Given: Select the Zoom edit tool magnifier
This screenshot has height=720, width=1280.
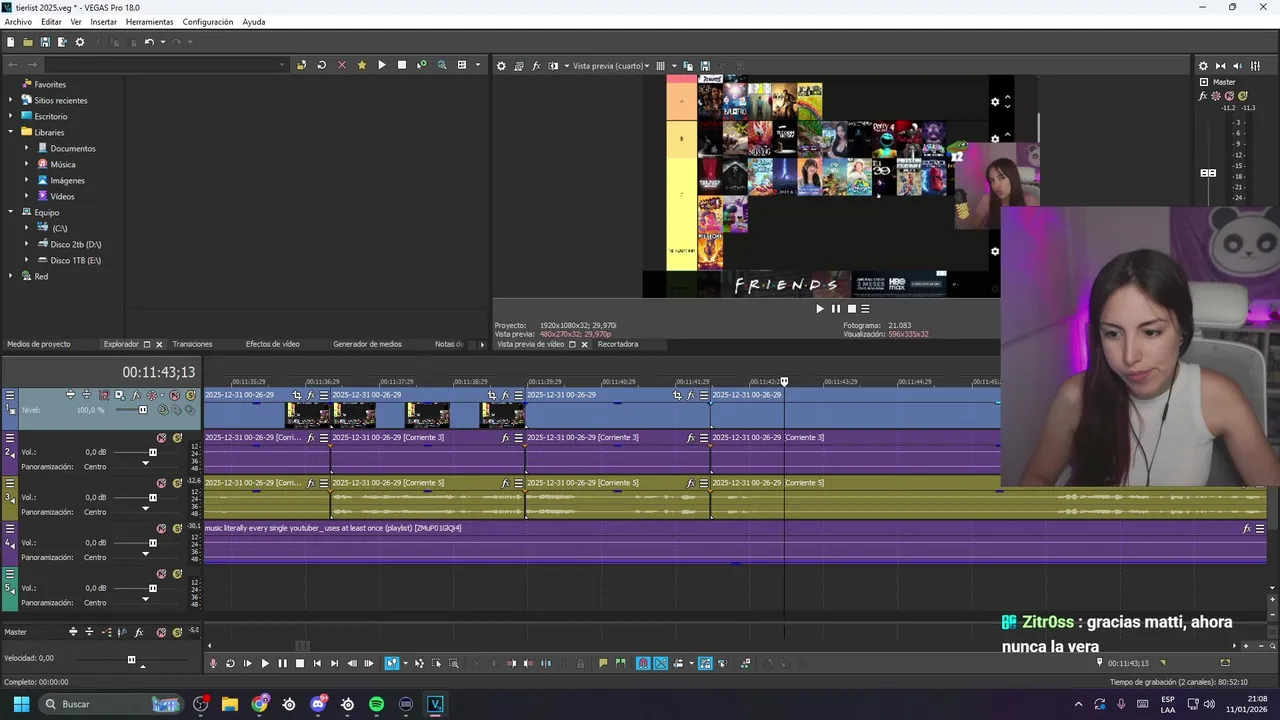Looking at the screenshot, I should click(453, 663).
